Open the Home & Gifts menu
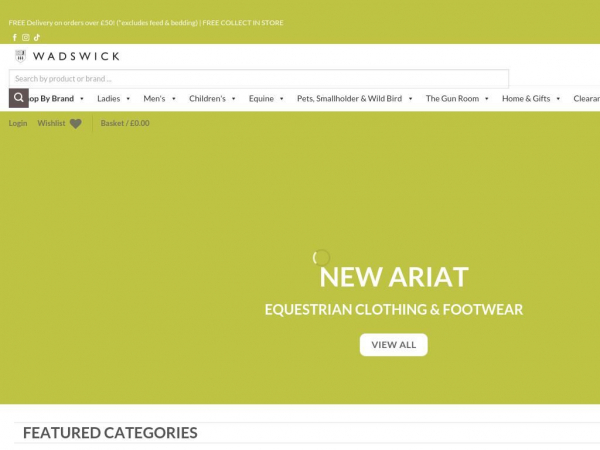Screen dimensions: 600x450 point(526,99)
